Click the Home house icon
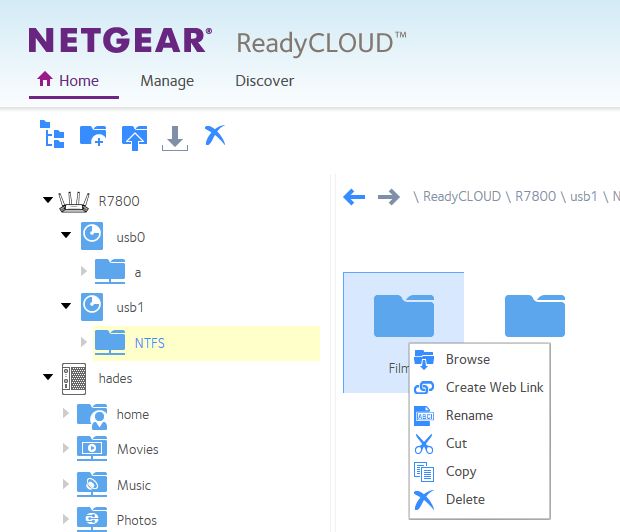Screen dimensions: 620x532 [x=45, y=79]
